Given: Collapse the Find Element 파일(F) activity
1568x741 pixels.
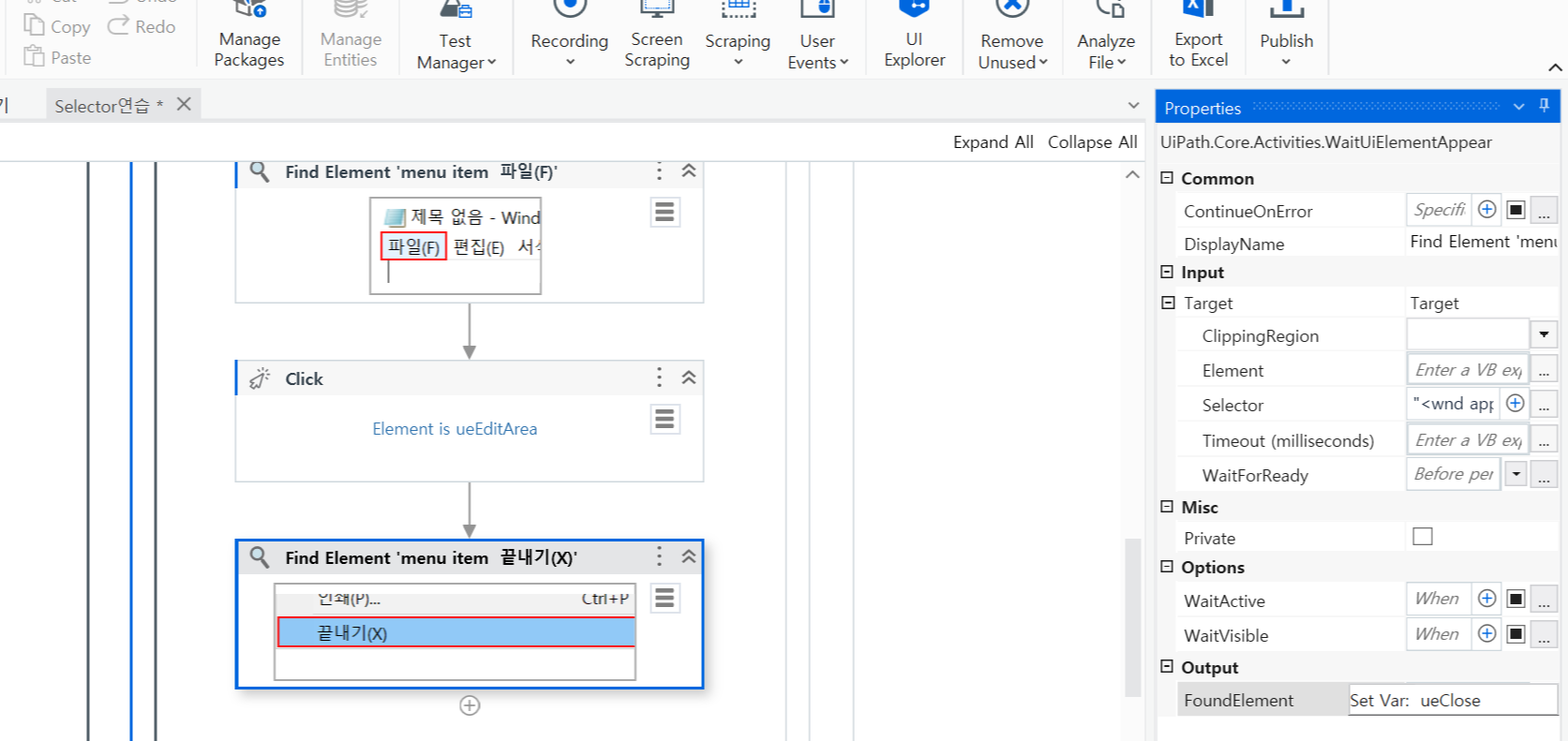Looking at the screenshot, I should 689,171.
